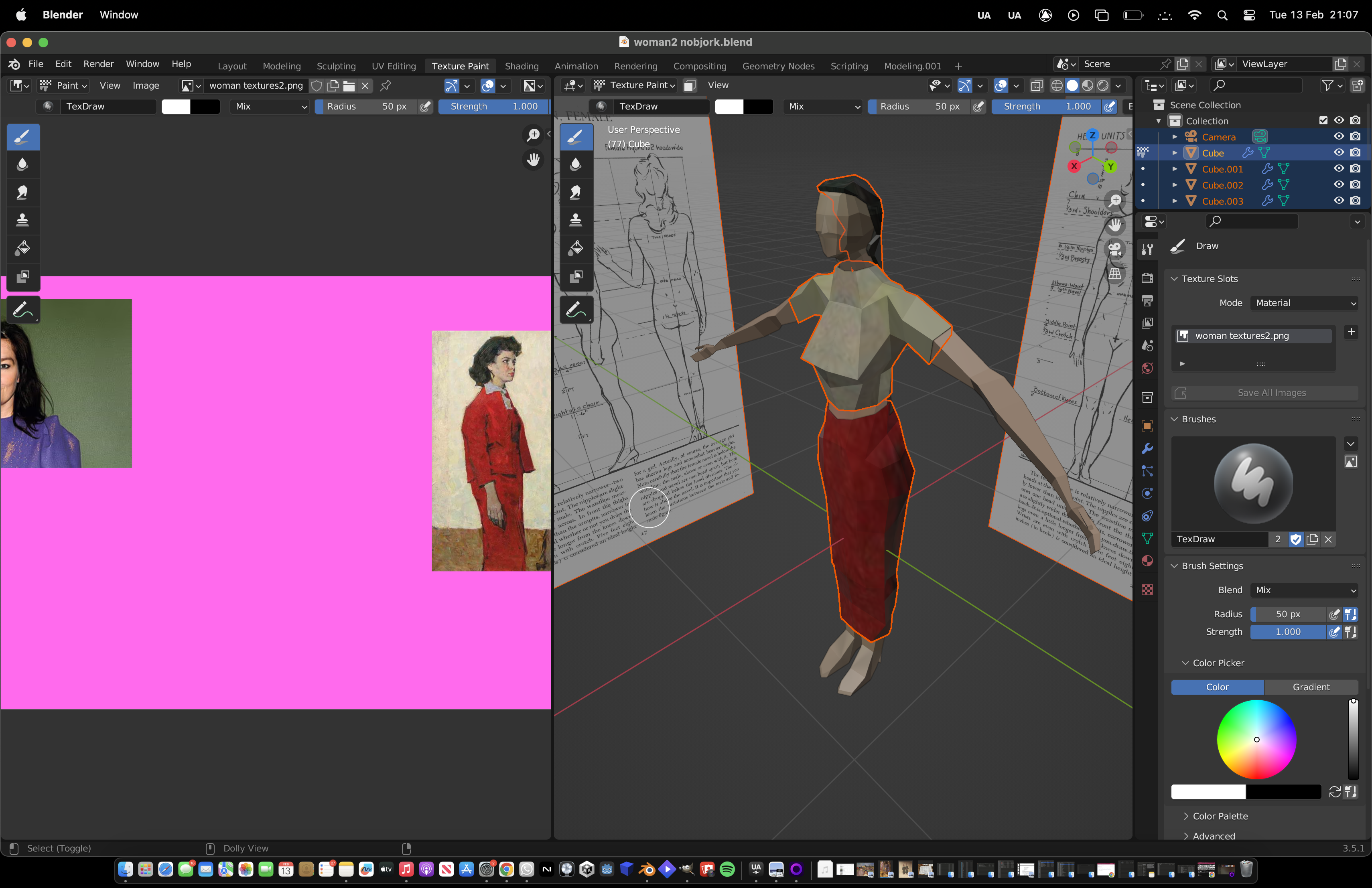1372x888 pixels.
Task: Toggle camera view in 3D viewport
Action: point(1115,249)
